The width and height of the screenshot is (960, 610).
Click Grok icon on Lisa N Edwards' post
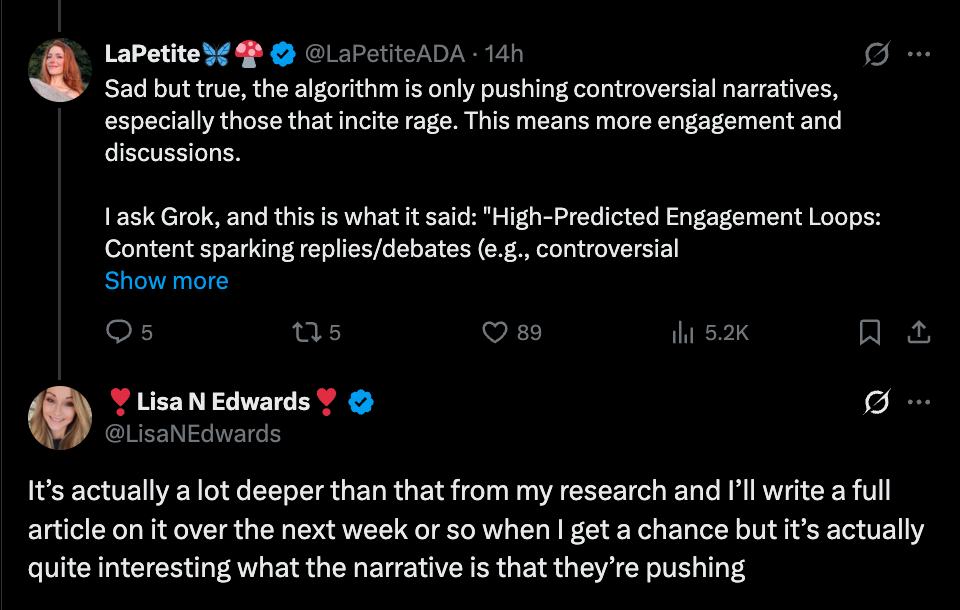tap(876, 403)
